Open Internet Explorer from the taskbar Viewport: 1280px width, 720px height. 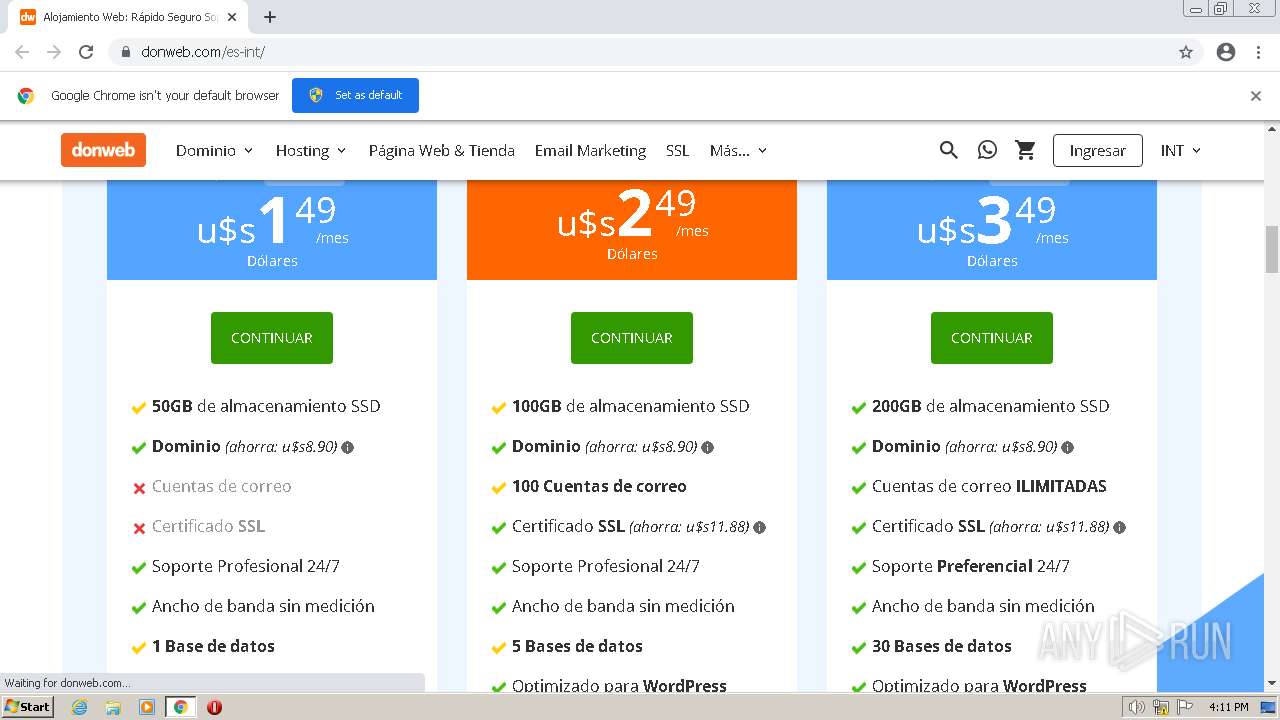coord(79,707)
